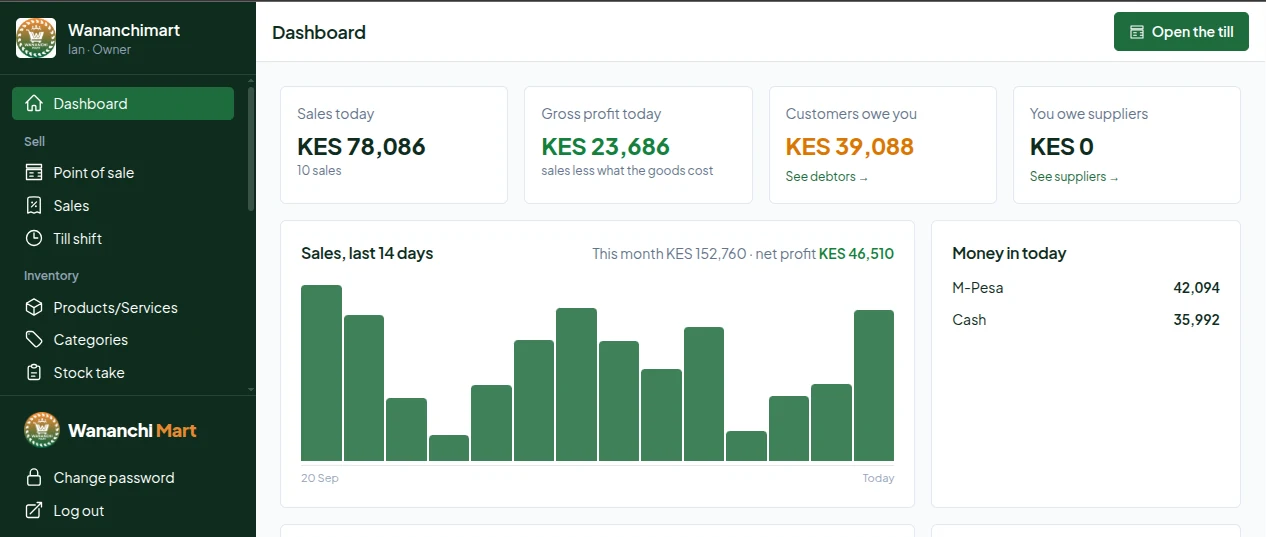Click the sidebar scroll down arrow
The image size is (1266, 537).
tap(251, 389)
